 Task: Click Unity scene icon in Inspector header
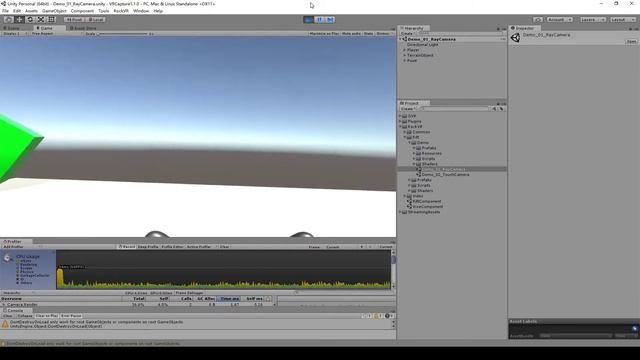pyautogui.click(x=516, y=38)
